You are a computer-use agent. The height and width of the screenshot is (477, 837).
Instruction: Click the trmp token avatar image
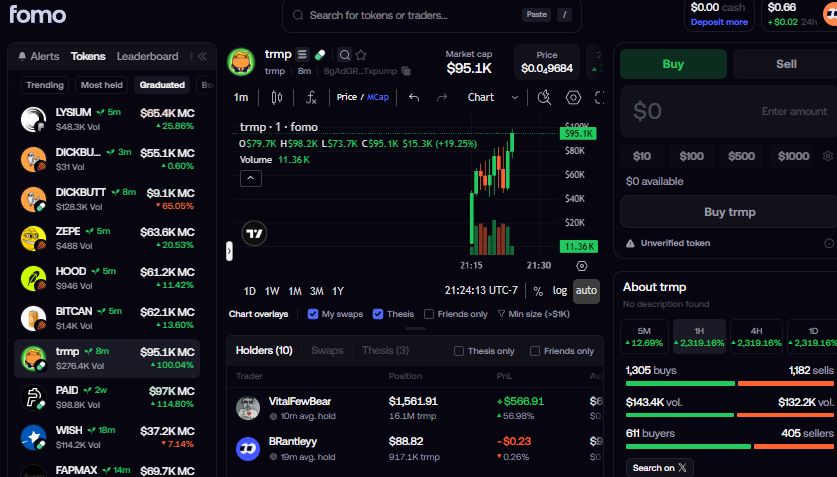pyautogui.click(x=241, y=62)
